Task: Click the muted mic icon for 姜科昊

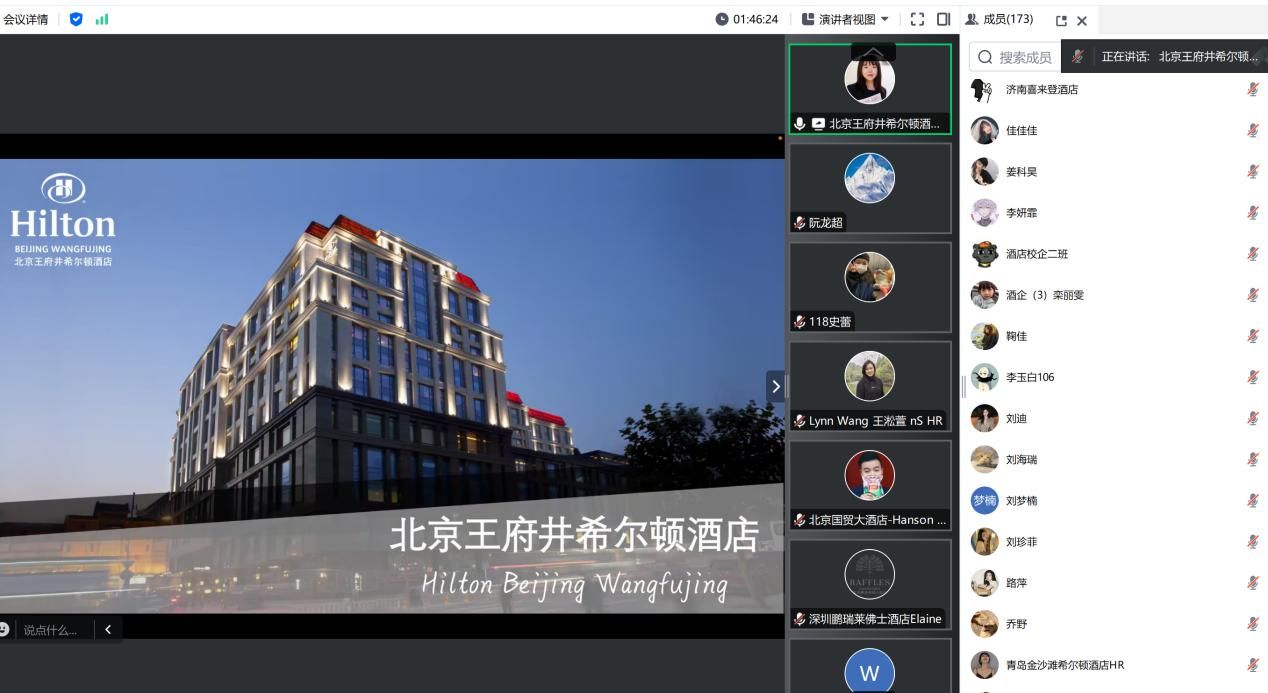Action: (1252, 171)
